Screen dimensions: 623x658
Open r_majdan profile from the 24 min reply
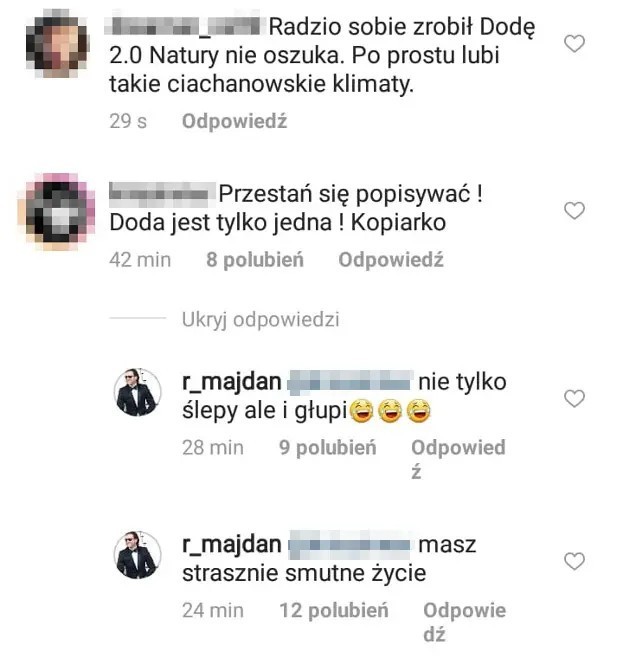tap(232, 545)
